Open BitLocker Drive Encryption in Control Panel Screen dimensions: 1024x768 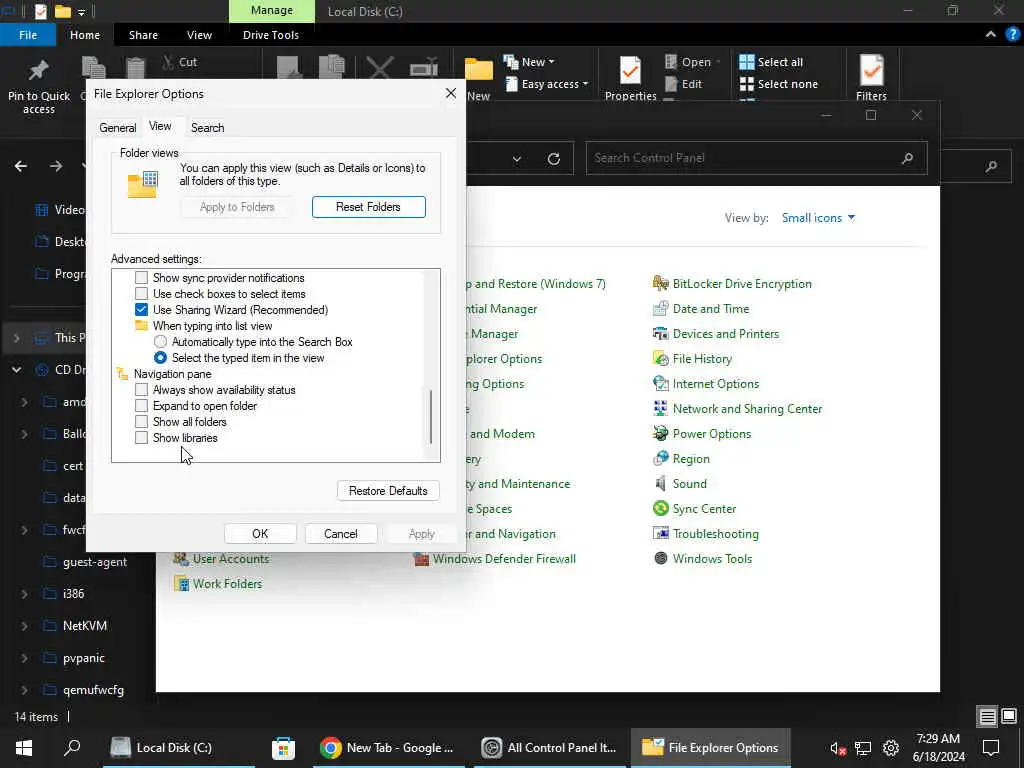[731, 283]
